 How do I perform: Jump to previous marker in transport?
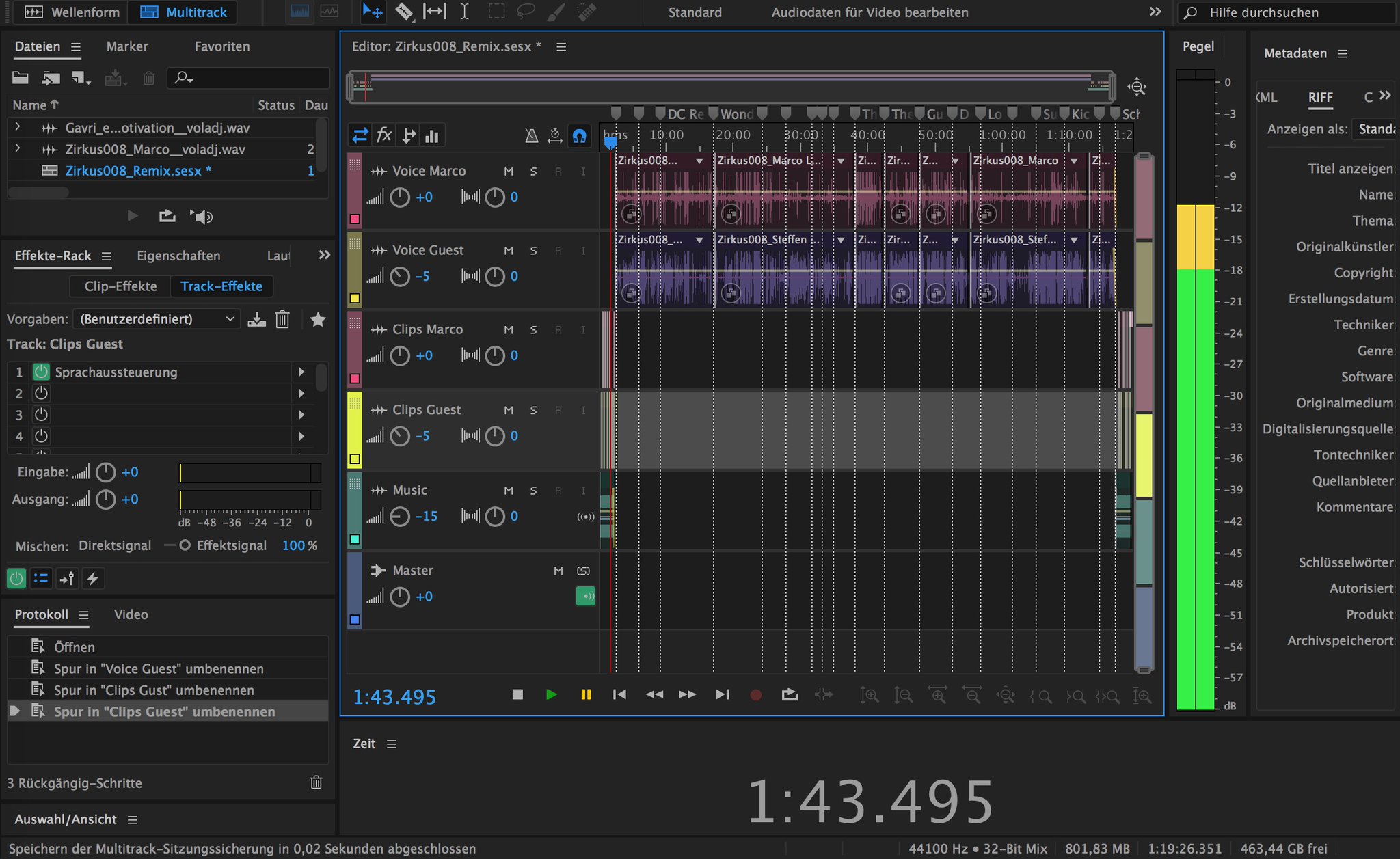pyautogui.click(x=619, y=694)
